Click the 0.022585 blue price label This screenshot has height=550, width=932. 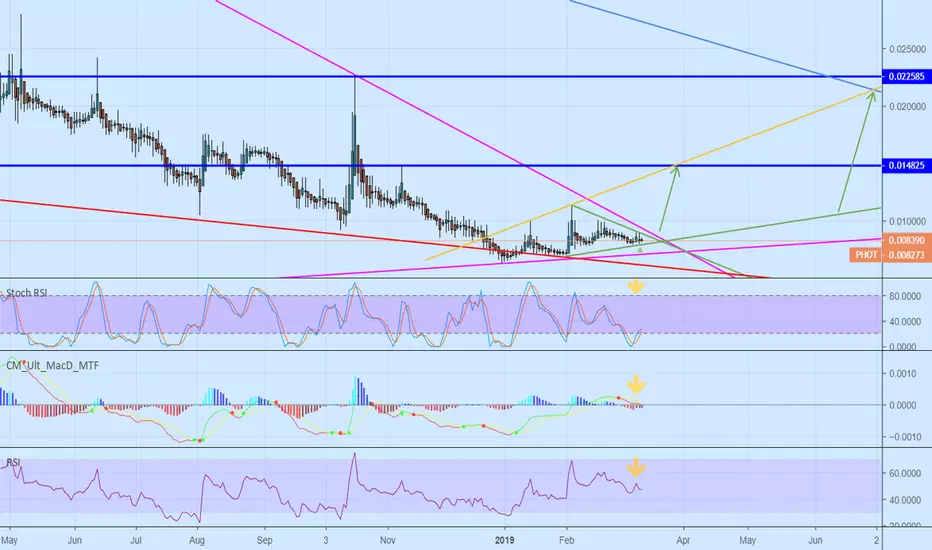click(x=906, y=76)
